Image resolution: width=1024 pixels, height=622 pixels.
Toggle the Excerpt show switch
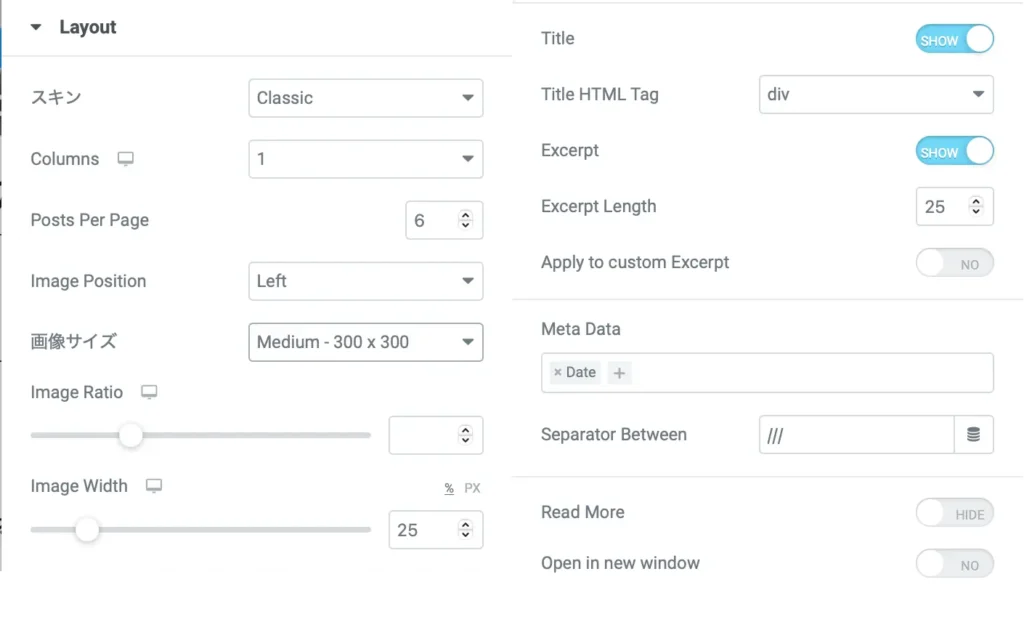[x=954, y=152]
